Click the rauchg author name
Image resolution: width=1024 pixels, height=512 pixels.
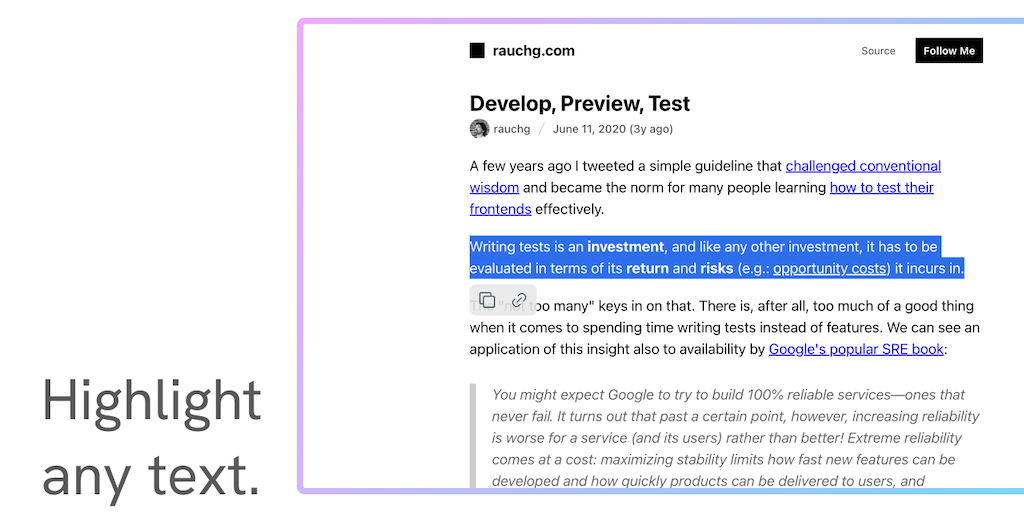511,129
